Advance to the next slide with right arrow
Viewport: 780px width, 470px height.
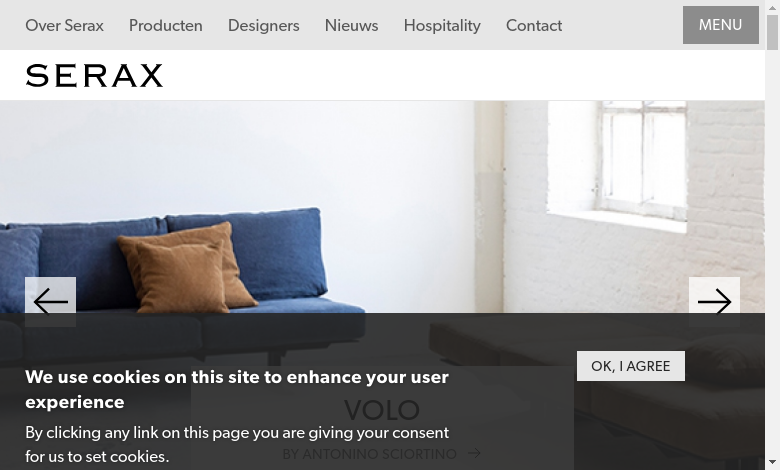714,301
